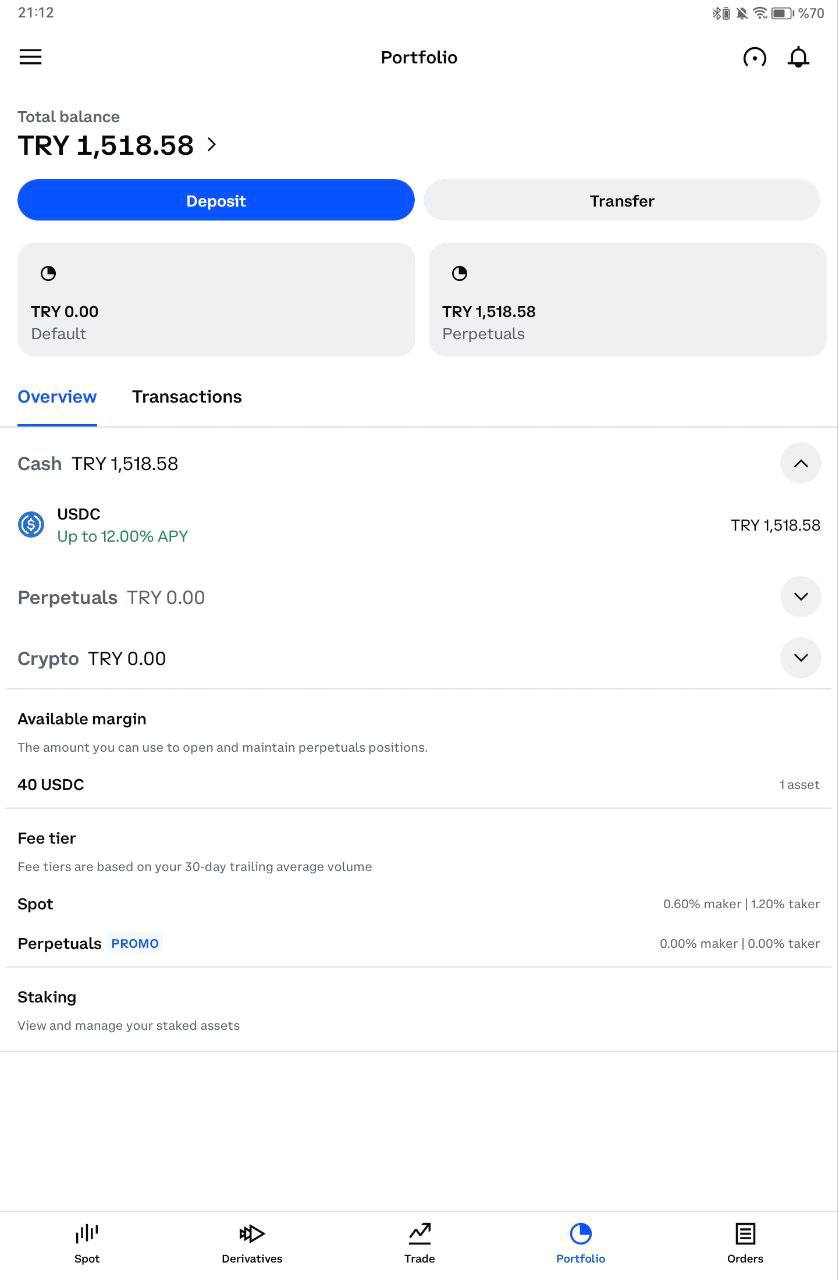The width and height of the screenshot is (838, 1280).
Task: Expand the Perpetuals TRY 0.00 section
Action: click(800, 597)
